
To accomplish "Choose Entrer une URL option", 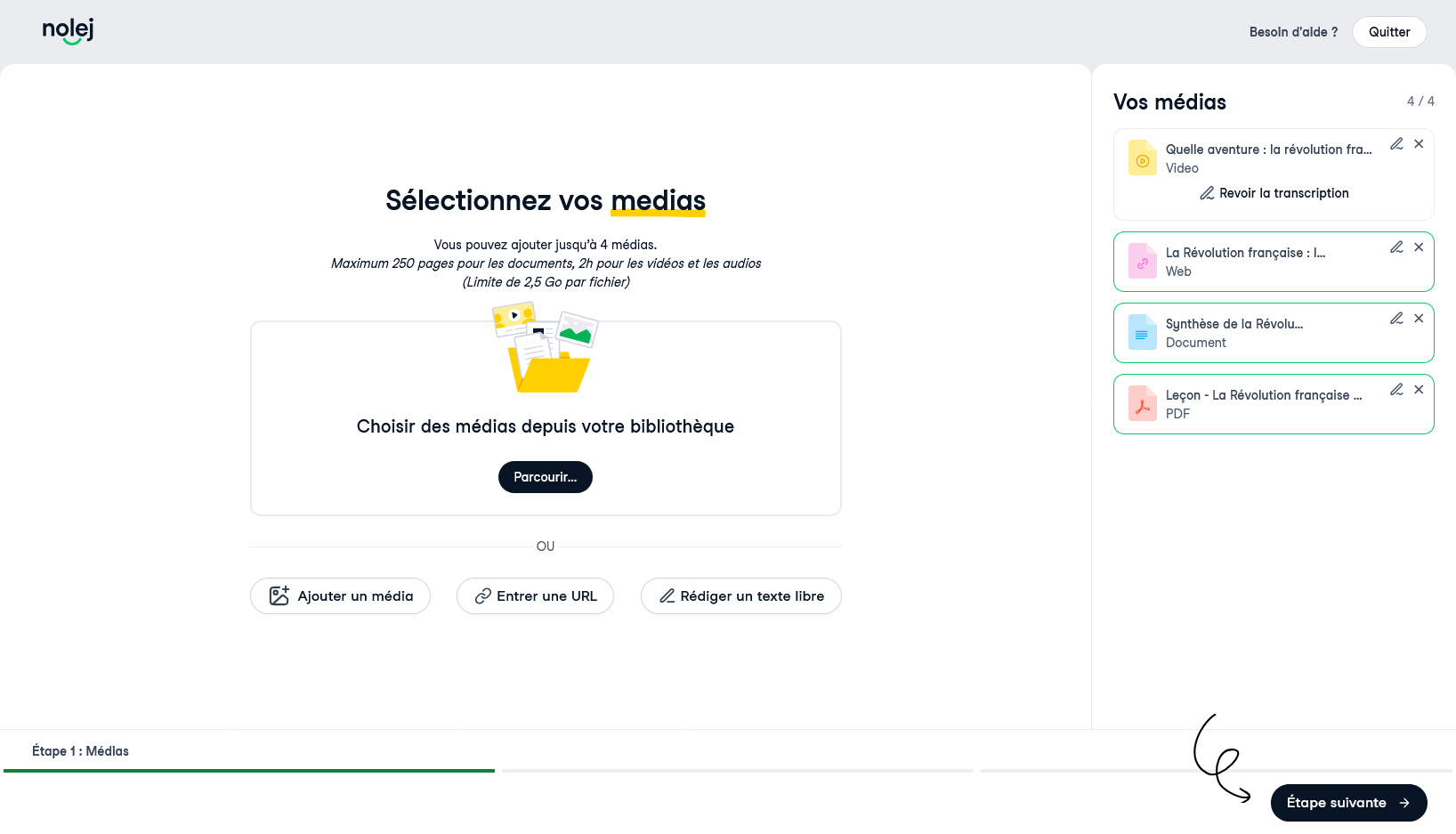I will [x=535, y=596].
